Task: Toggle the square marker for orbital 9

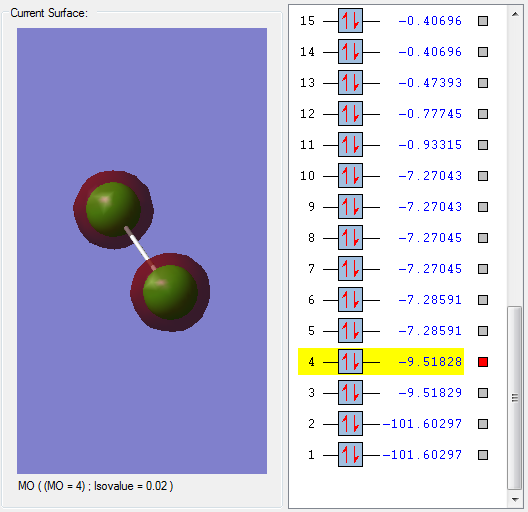Action: point(483,207)
